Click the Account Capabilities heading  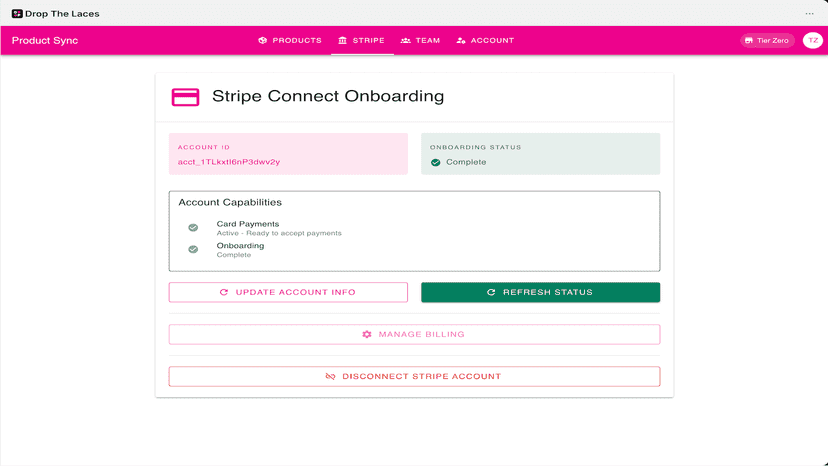pyautogui.click(x=230, y=202)
